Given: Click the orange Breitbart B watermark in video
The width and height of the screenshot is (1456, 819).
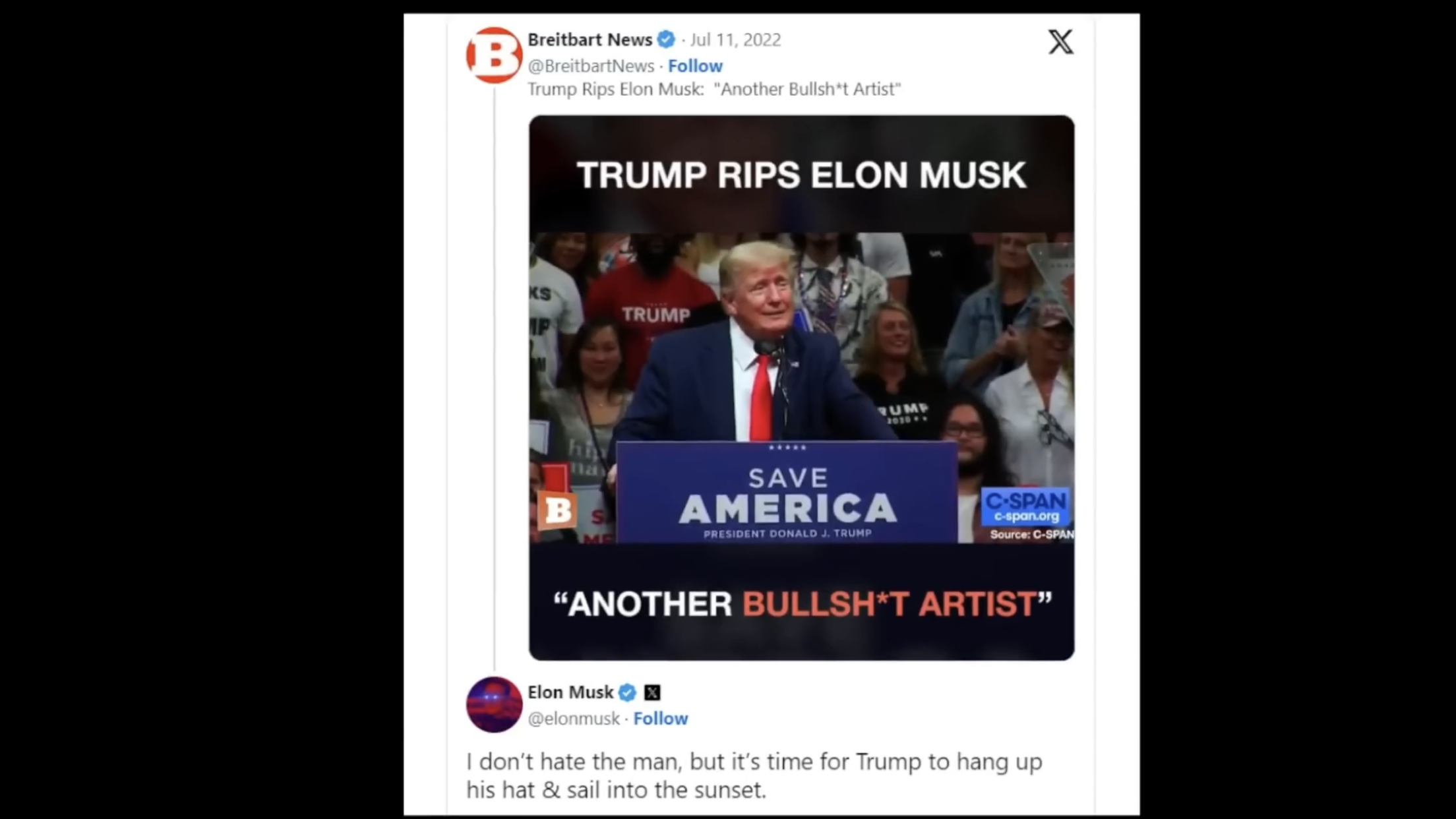Looking at the screenshot, I should pyautogui.click(x=557, y=510).
